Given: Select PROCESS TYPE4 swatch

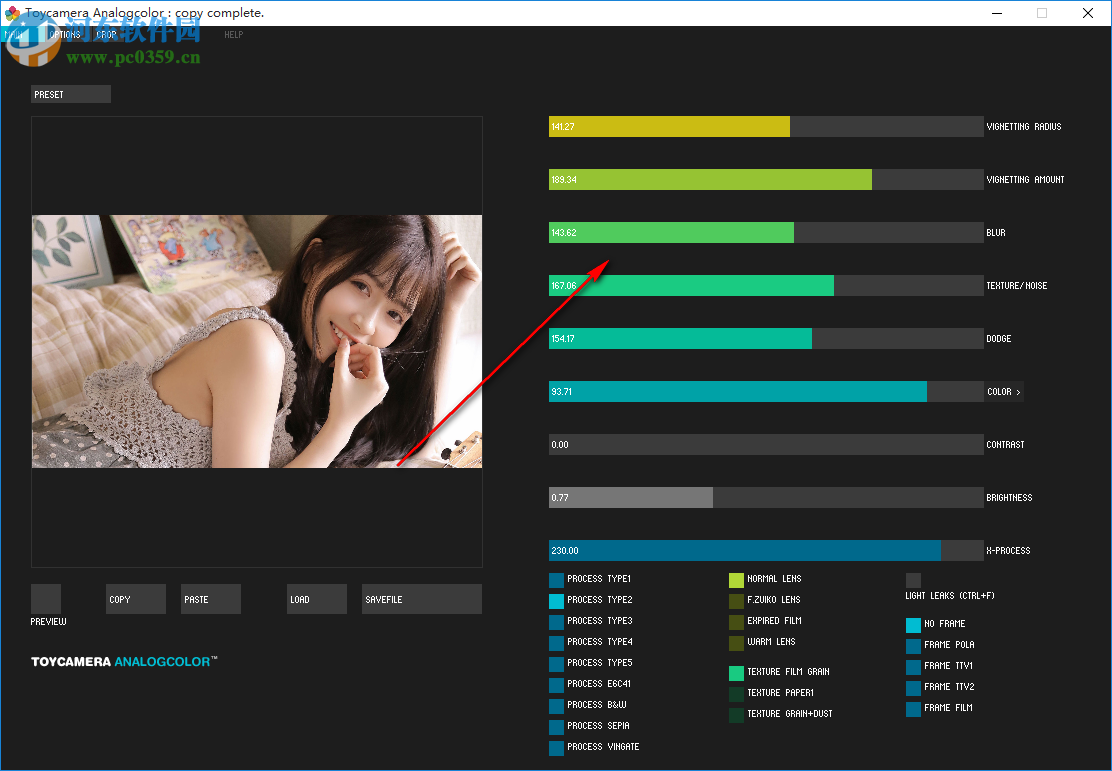Looking at the screenshot, I should click(x=557, y=643).
